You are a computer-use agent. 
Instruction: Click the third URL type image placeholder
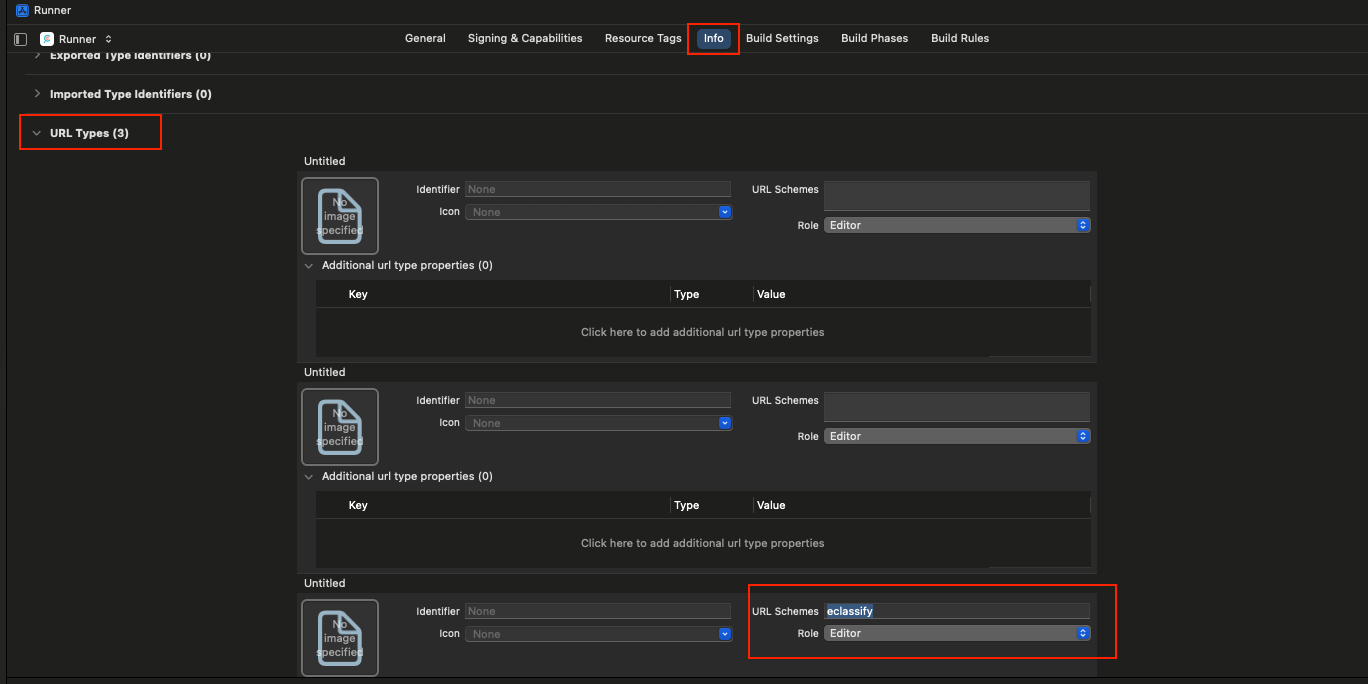pyautogui.click(x=340, y=637)
